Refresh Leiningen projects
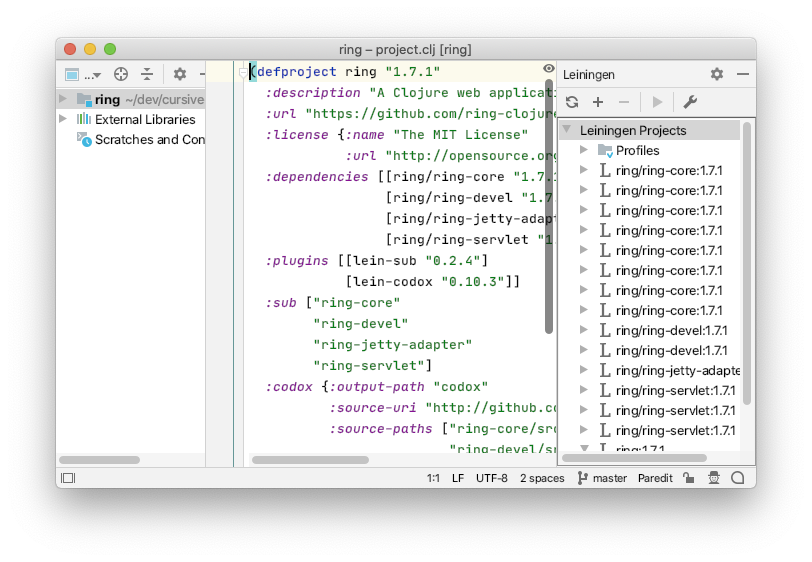The image size is (812, 562). (572, 102)
